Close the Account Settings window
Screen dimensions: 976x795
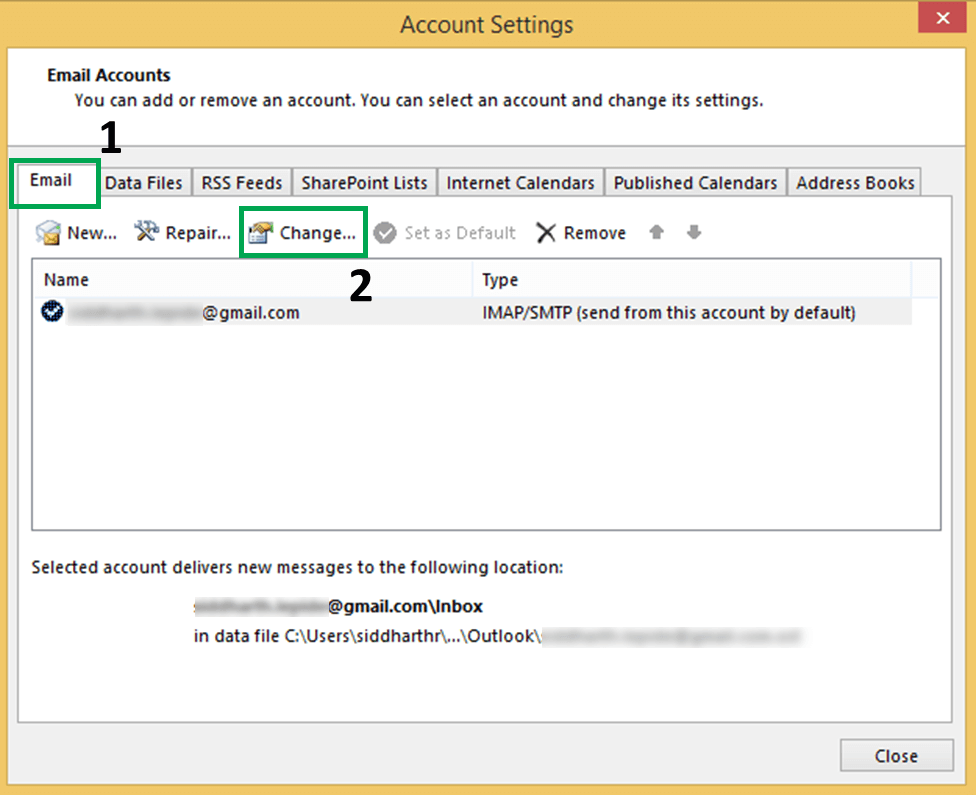pos(895,756)
